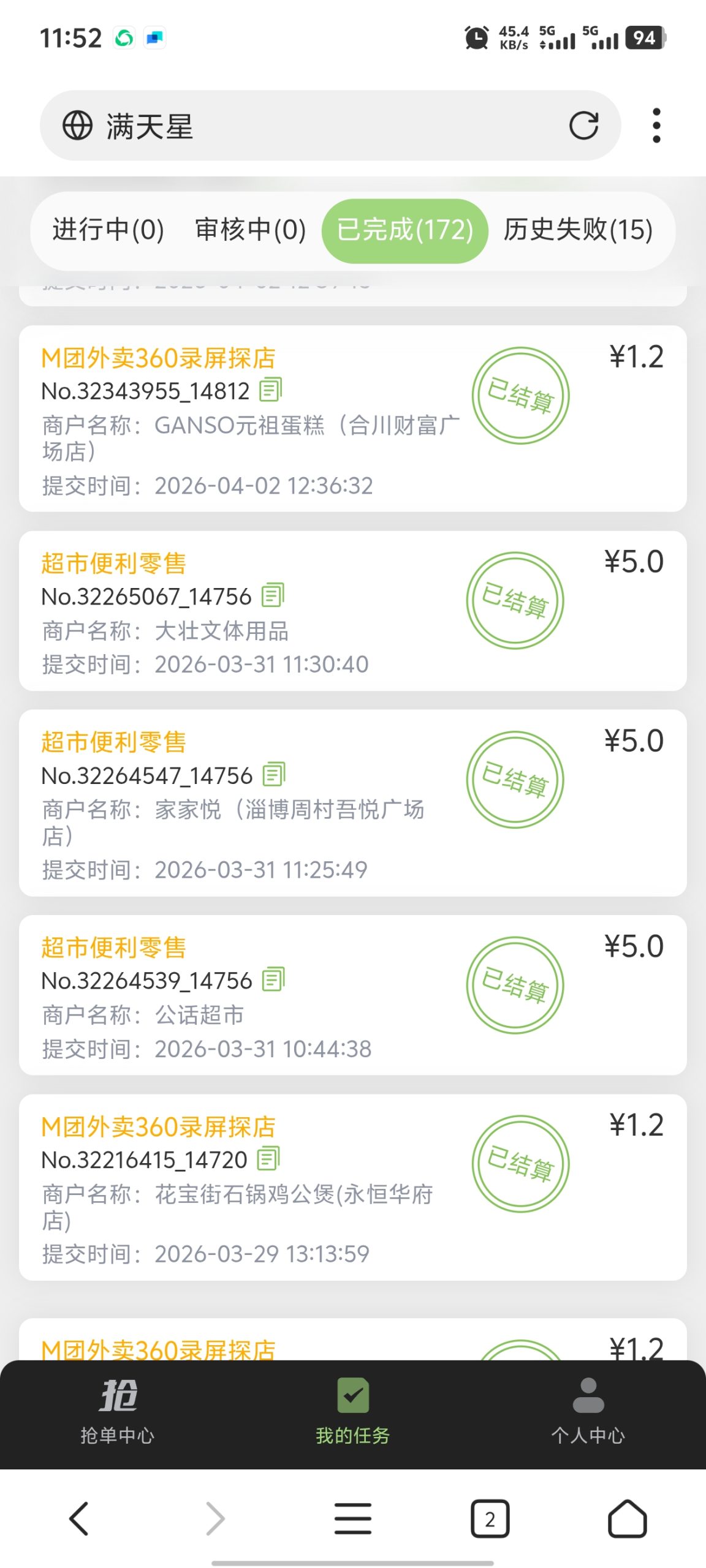Image resolution: width=706 pixels, height=1568 pixels.
Task: Switch to 审核中(0) tab
Action: pos(250,230)
